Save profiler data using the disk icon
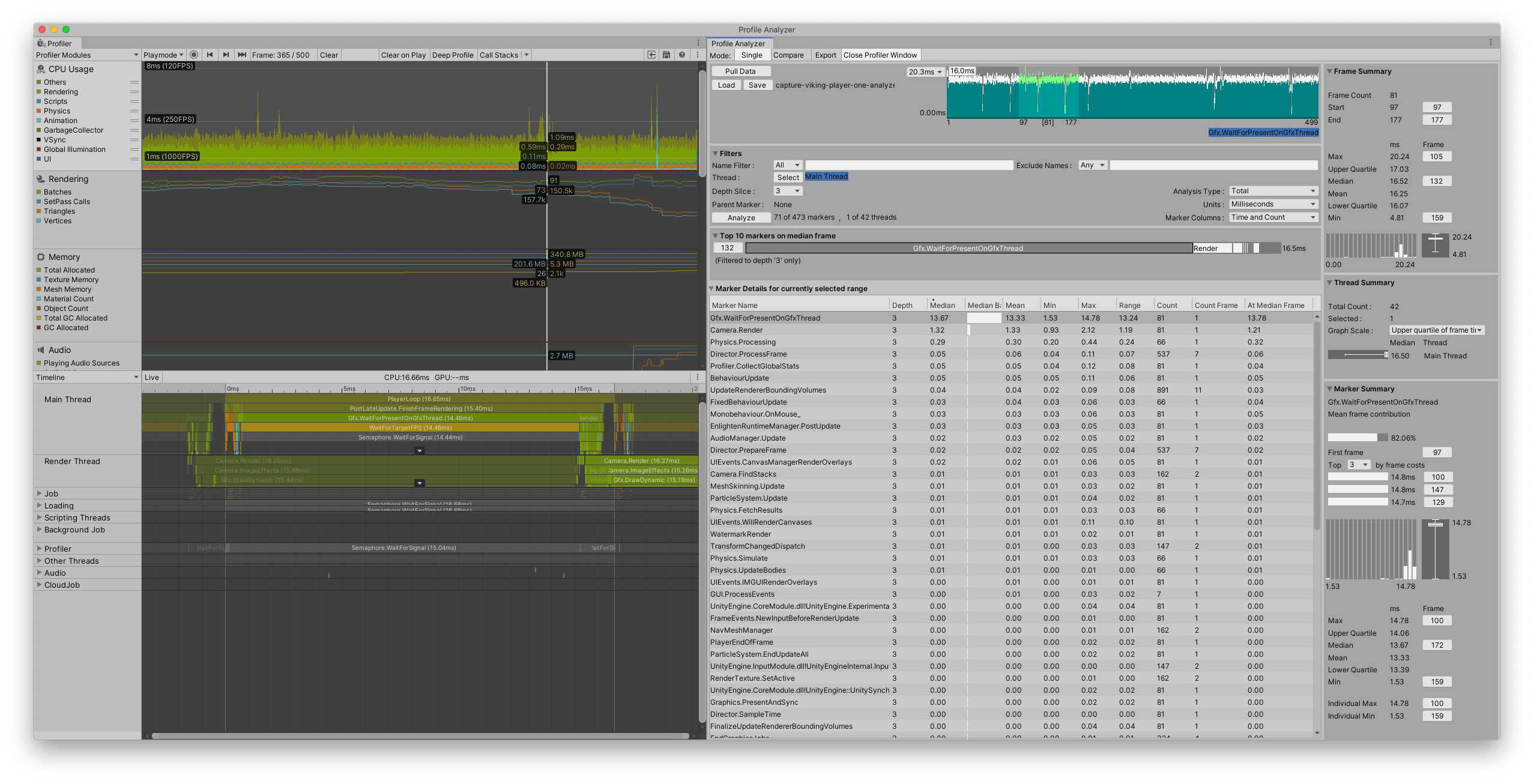 click(666, 55)
